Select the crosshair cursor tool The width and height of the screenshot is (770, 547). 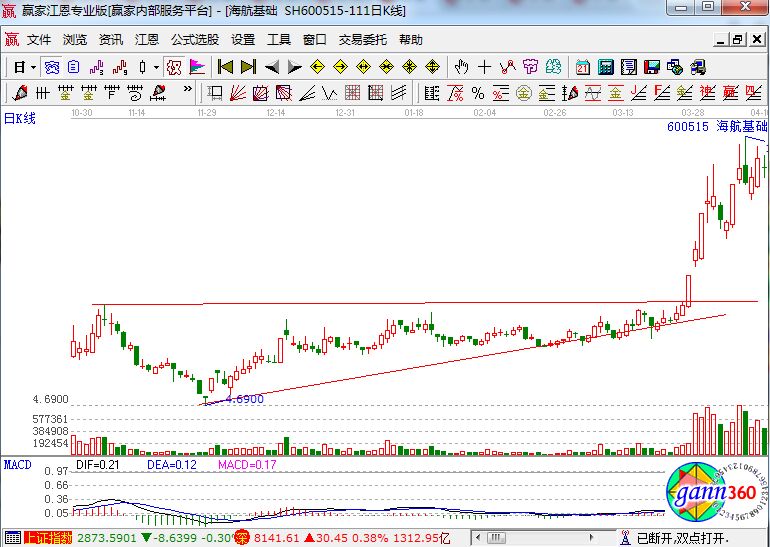pos(485,67)
